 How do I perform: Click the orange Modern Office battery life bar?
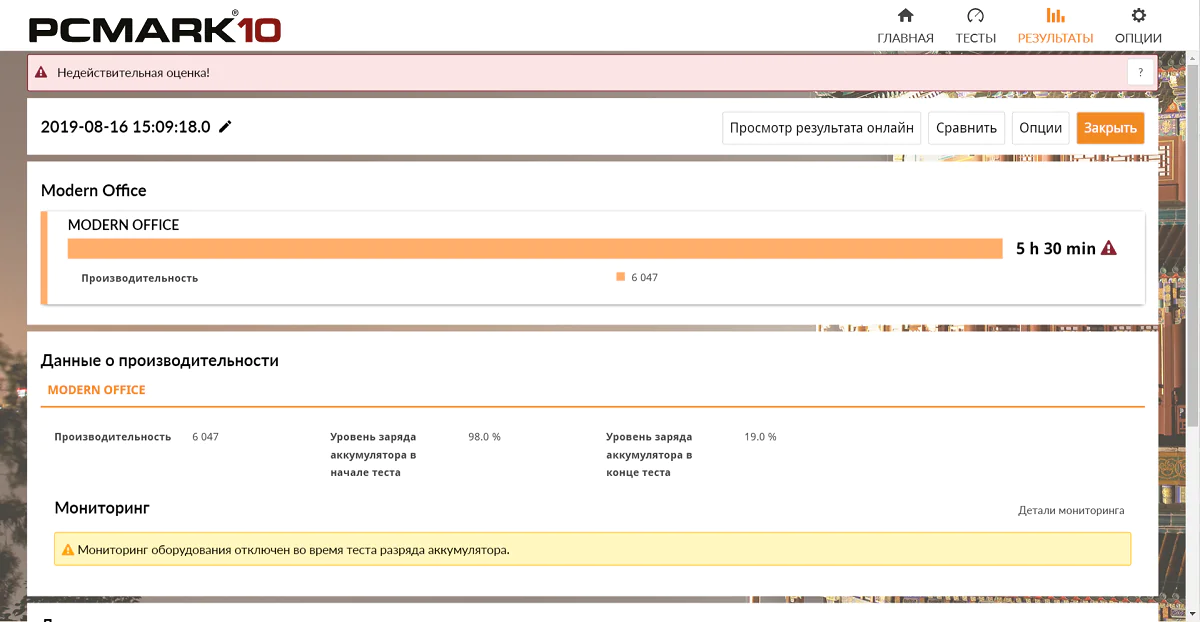tap(535, 249)
